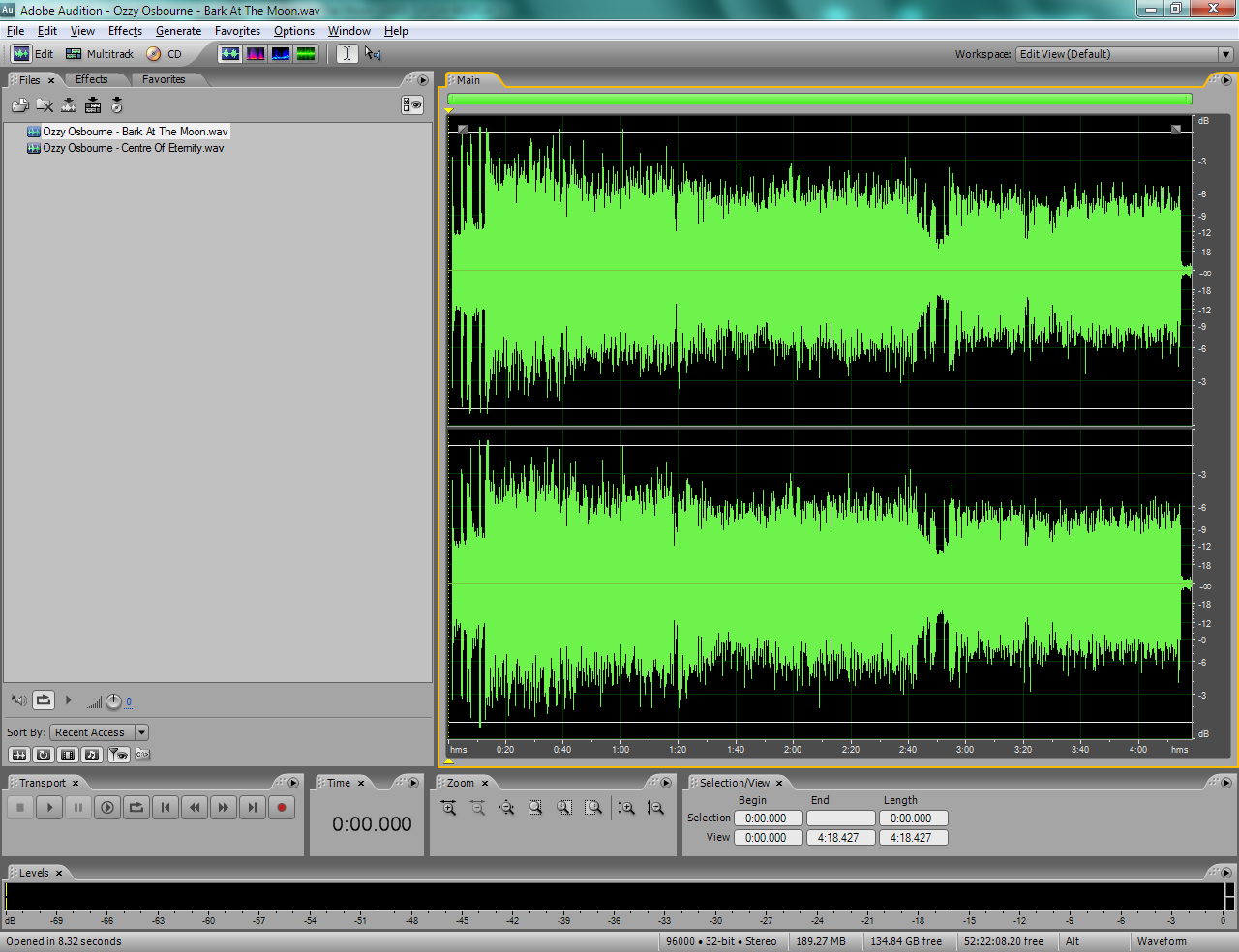Viewport: 1239px width, 952px height.
Task: Zoom out full both axes
Action: [x=506, y=808]
